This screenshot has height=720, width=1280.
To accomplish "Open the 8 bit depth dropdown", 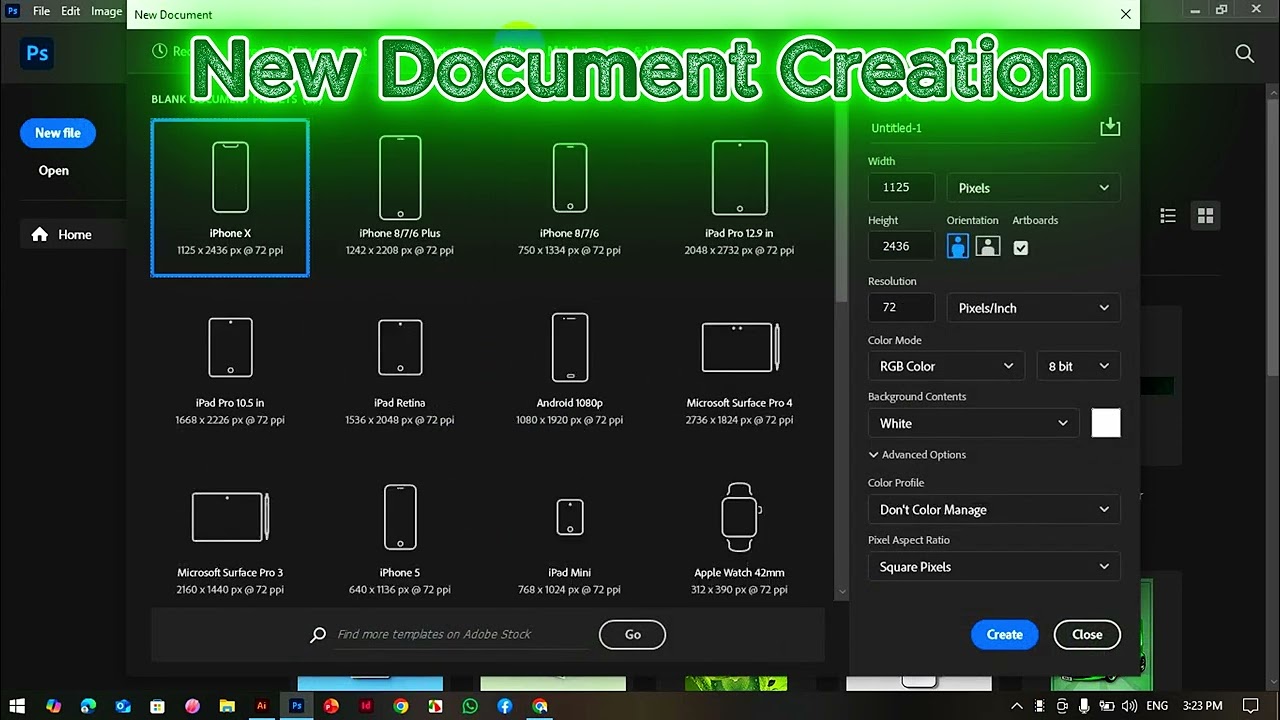I will (x=1078, y=366).
